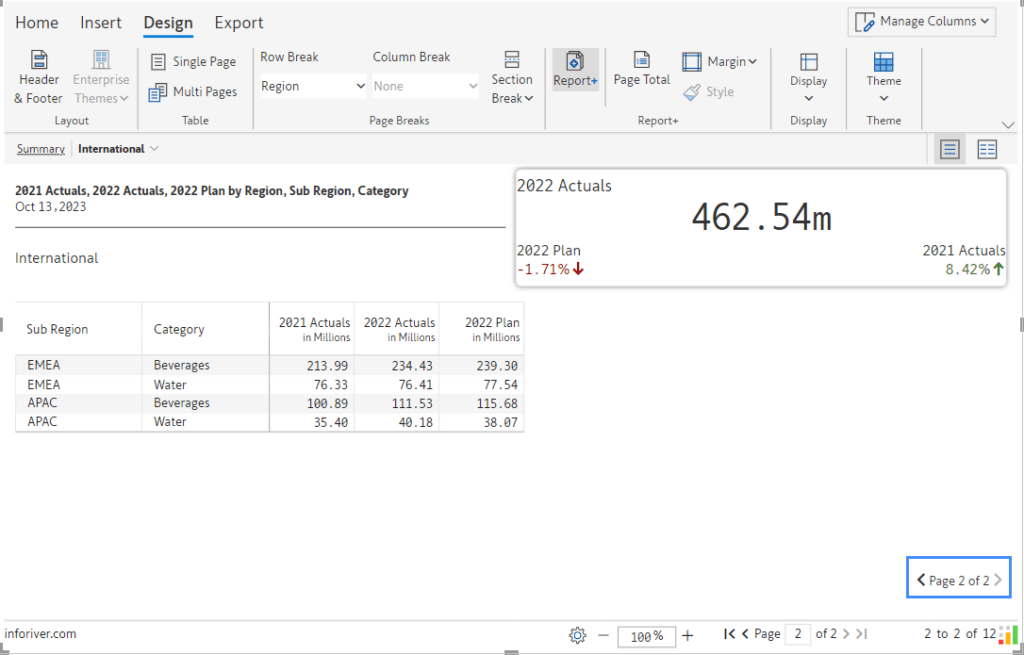
Task: Decrease zoom using the minus control
Action: [603, 635]
